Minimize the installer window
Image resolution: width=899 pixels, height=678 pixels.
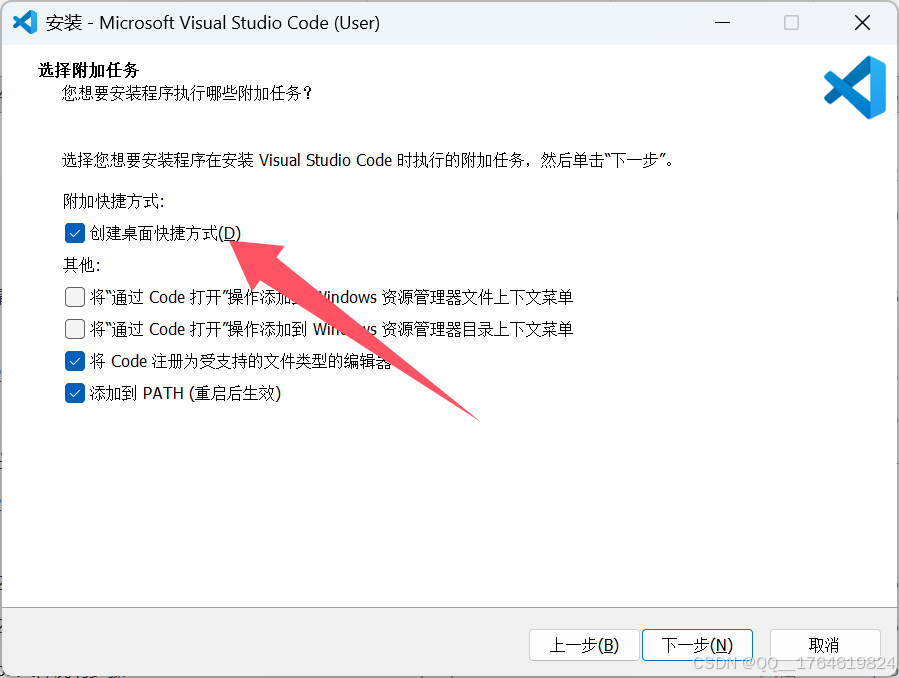722,23
